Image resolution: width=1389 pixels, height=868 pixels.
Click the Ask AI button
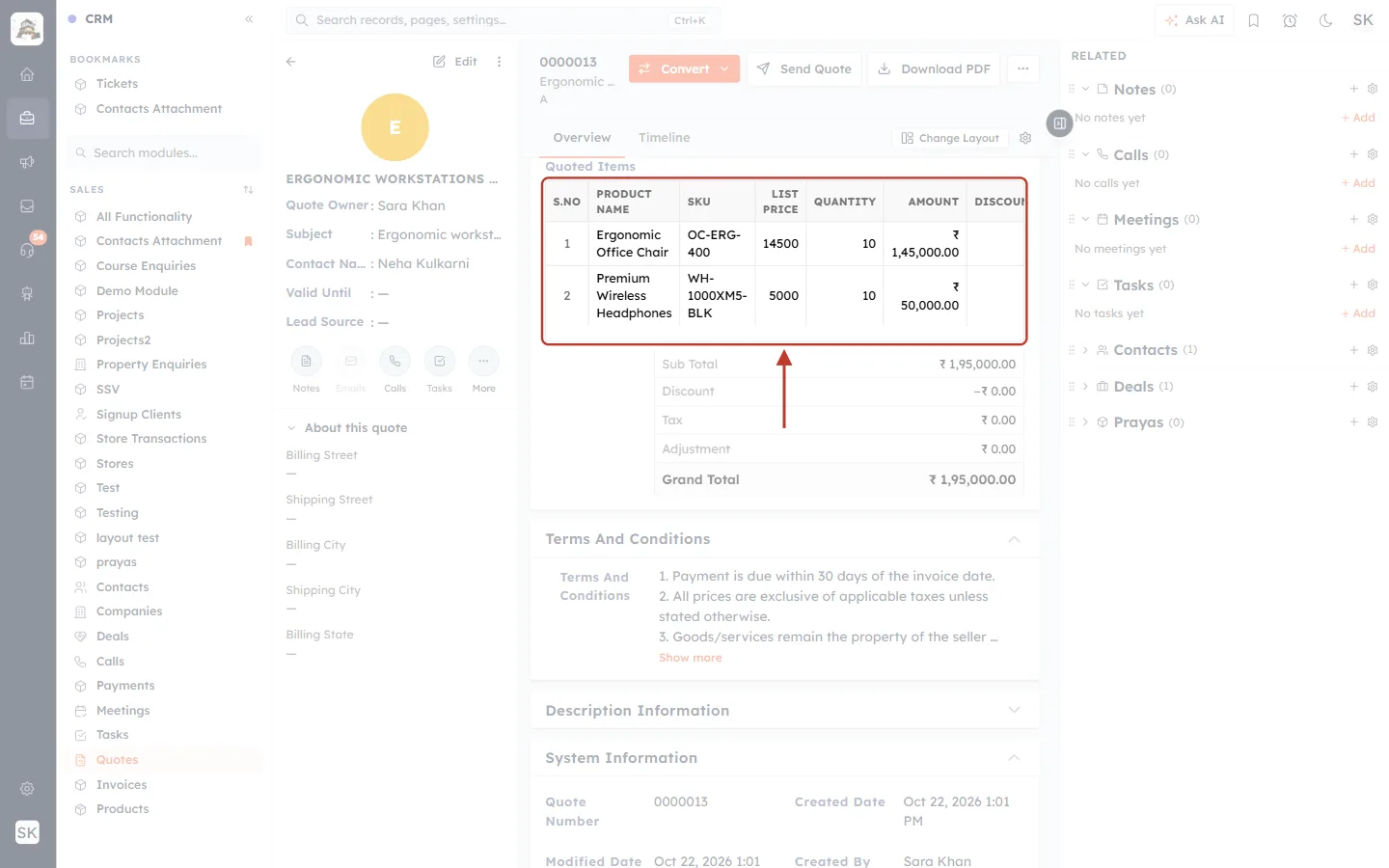(1194, 20)
